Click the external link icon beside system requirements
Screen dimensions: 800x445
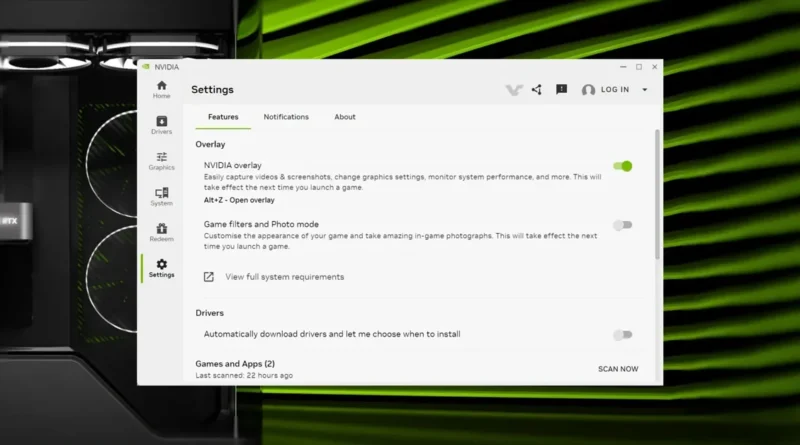[209, 277]
